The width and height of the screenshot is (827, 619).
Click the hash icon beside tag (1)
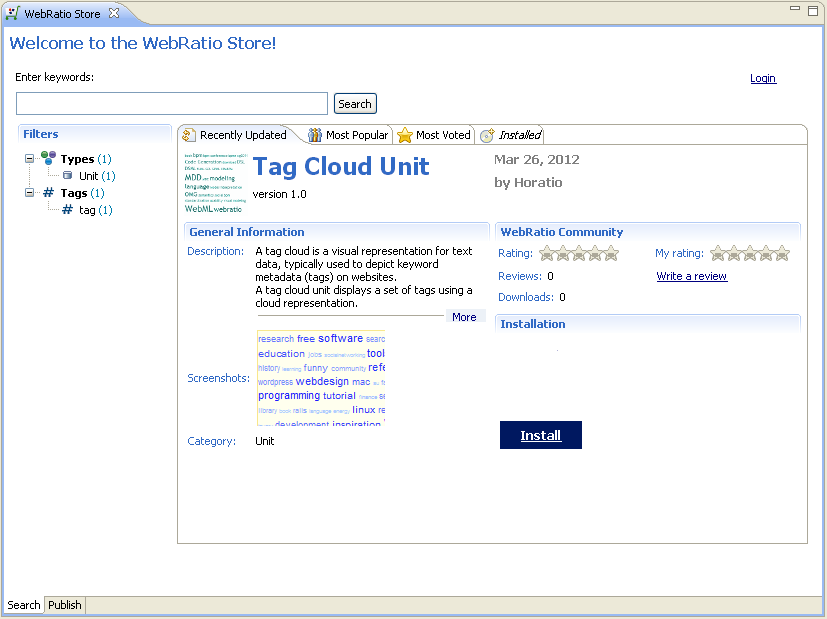click(x=68, y=209)
